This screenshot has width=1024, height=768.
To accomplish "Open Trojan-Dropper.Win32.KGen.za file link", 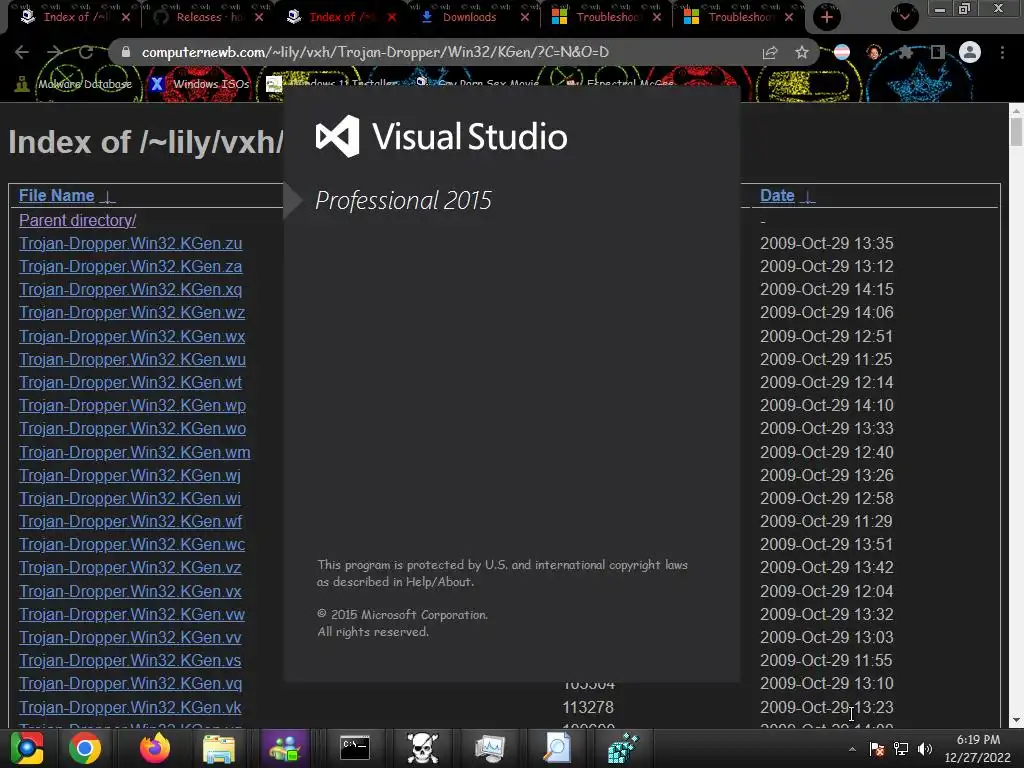I will [131, 266].
